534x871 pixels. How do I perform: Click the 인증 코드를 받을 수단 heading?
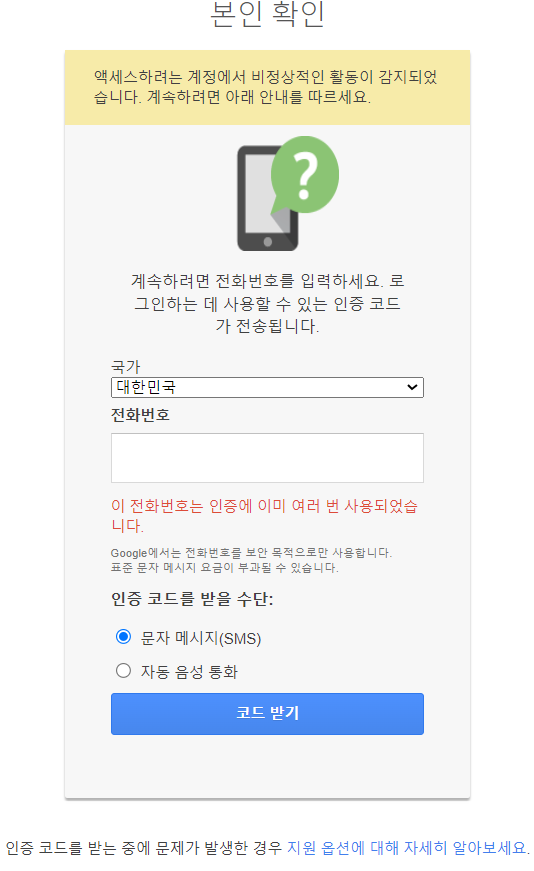[x=192, y=599]
